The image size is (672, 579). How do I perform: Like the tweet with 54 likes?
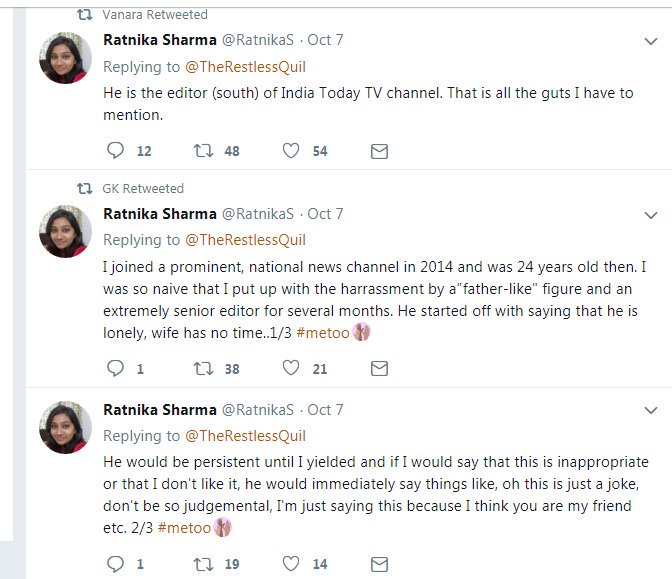(x=291, y=151)
